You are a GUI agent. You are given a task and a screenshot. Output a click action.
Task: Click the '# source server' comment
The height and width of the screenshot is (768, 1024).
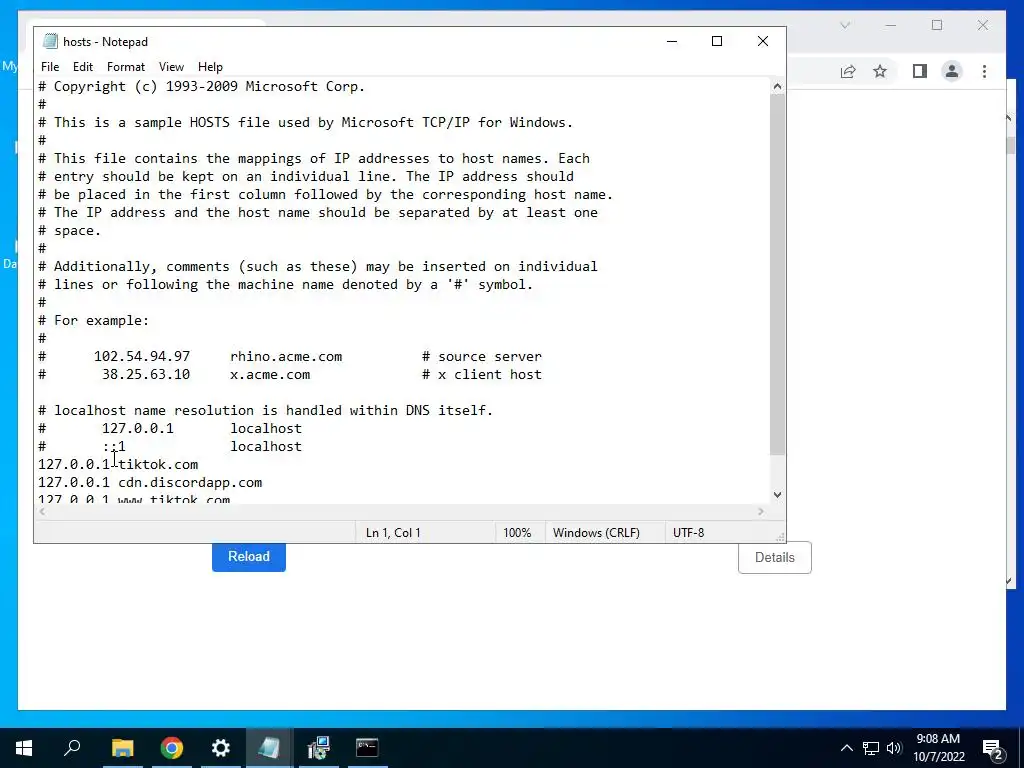point(482,357)
